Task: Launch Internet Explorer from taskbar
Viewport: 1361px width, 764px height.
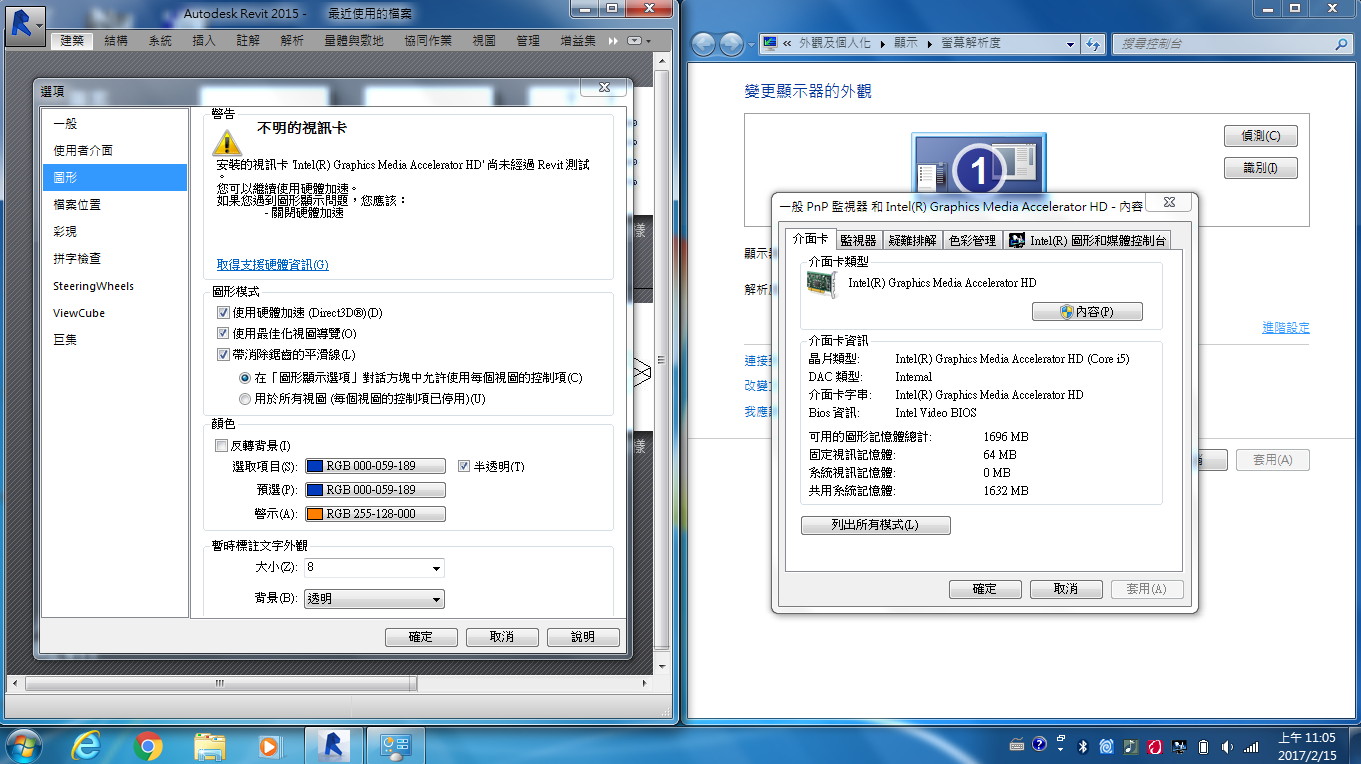Action: (x=87, y=746)
